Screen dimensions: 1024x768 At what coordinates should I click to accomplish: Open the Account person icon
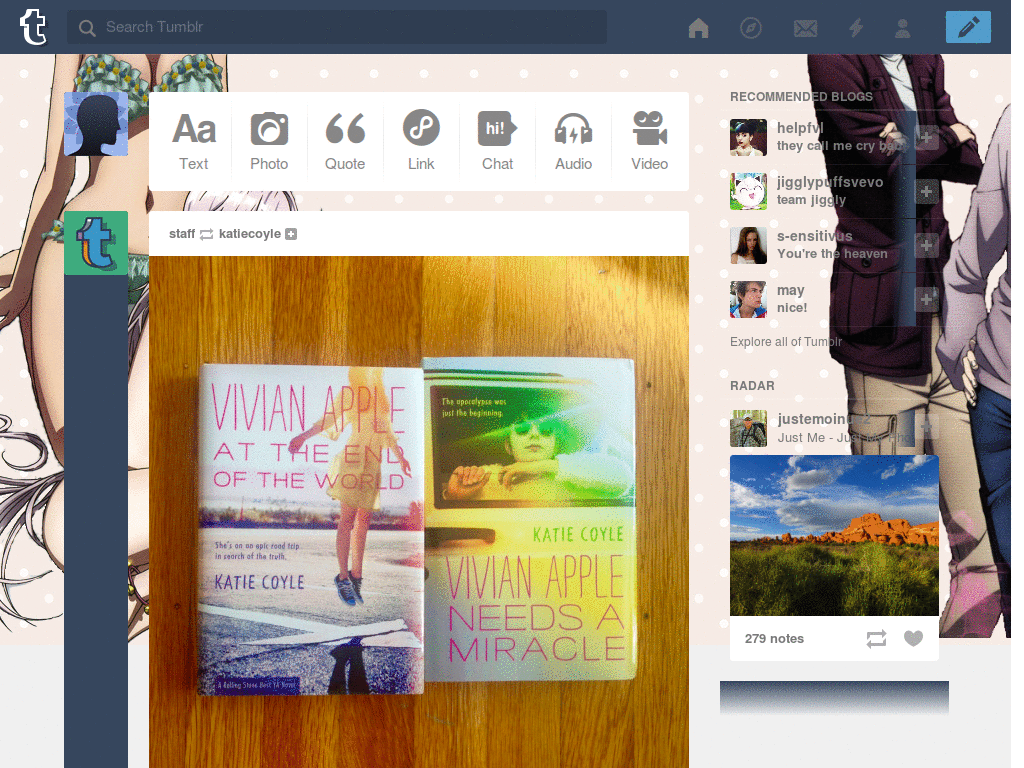(903, 27)
